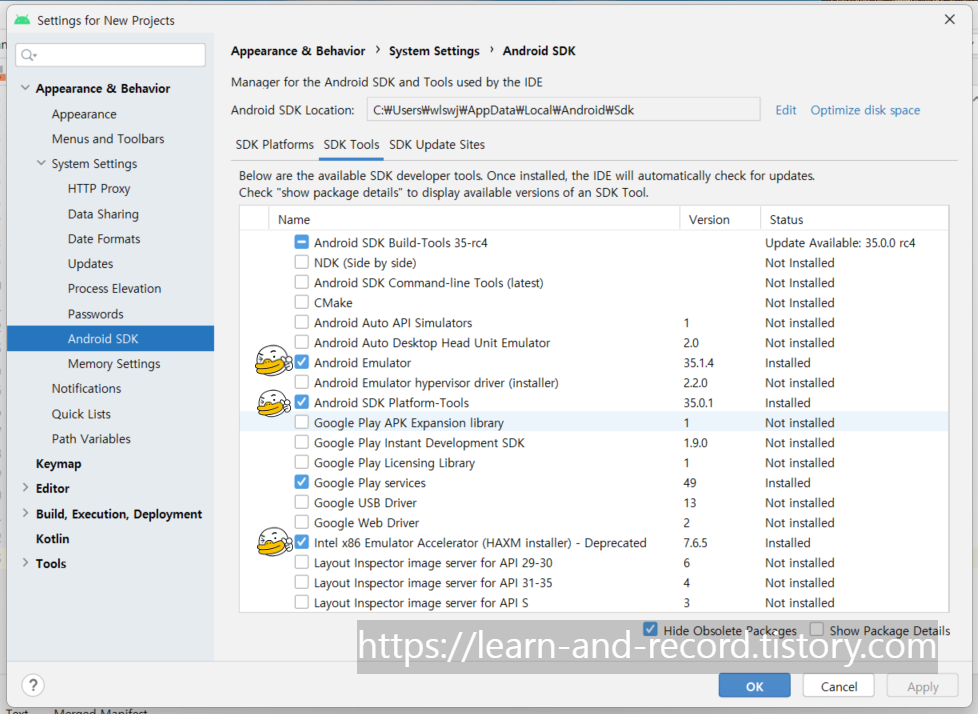The width and height of the screenshot is (978, 714).
Task: Select Path Variables
Action: pyautogui.click(x=91, y=439)
